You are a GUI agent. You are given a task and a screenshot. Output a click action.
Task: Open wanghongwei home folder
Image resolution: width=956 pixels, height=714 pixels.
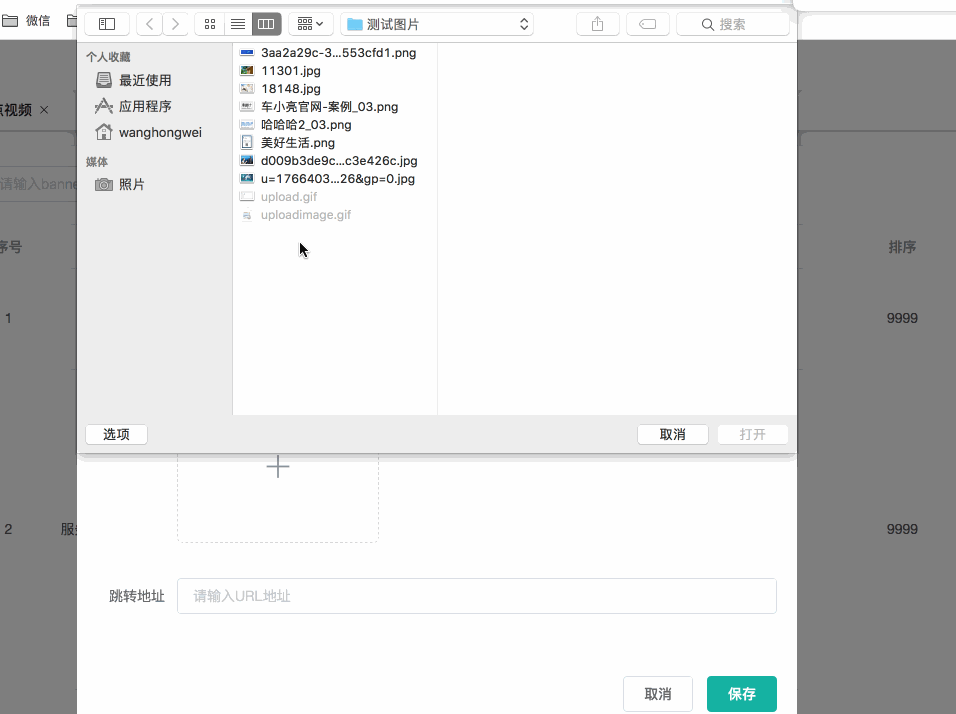[148, 132]
